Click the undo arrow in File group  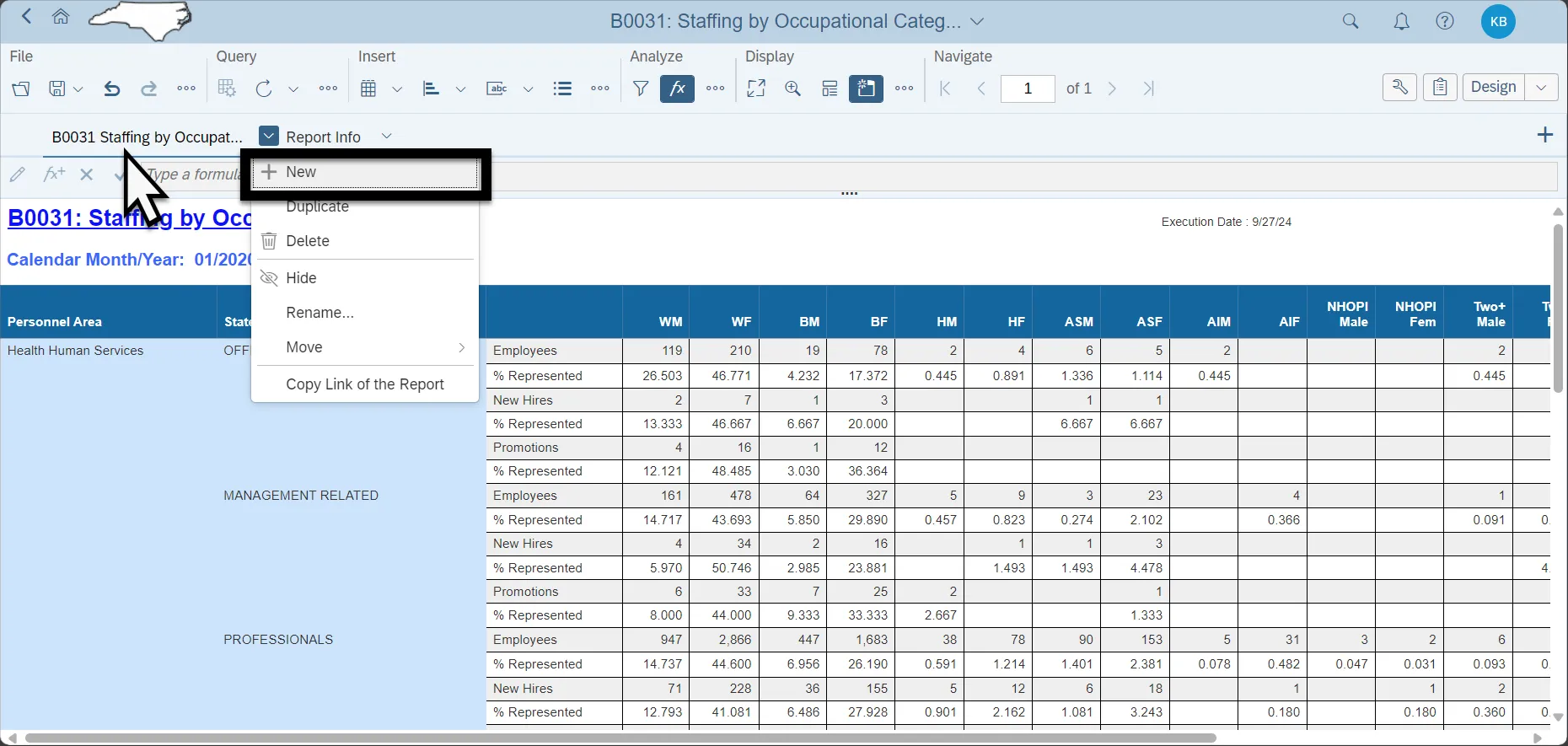[x=111, y=89]
